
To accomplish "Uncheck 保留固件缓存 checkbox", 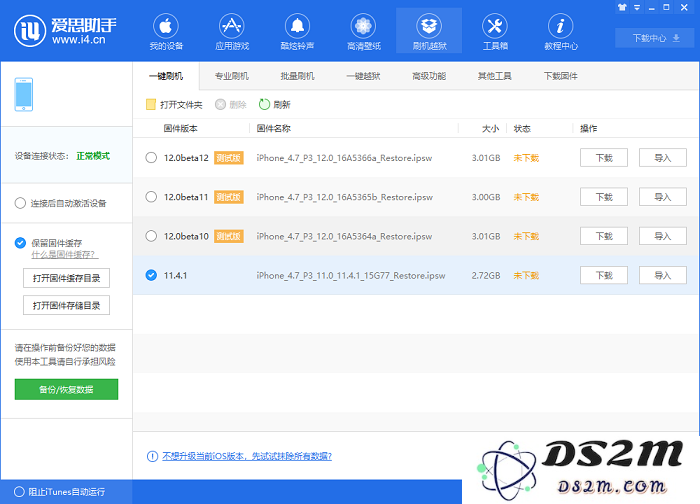I will (x=20, y=243).
